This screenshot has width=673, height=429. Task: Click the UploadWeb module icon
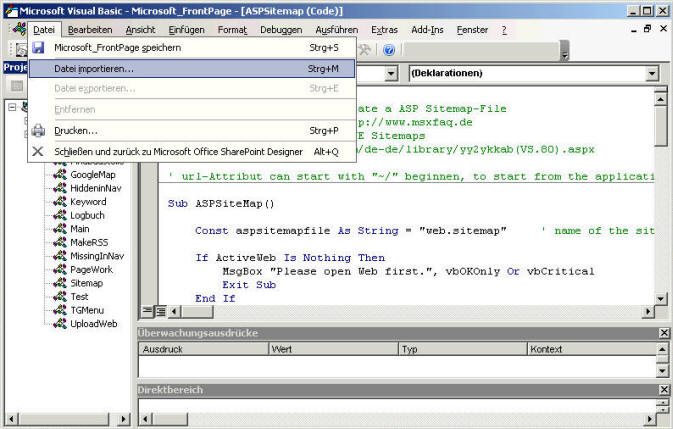coord(60,323)
